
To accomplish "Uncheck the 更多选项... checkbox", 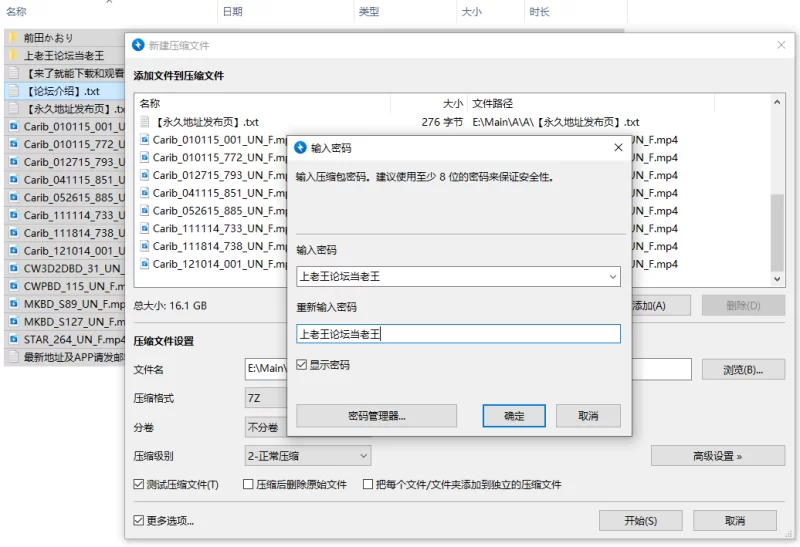I will [138, 520].
